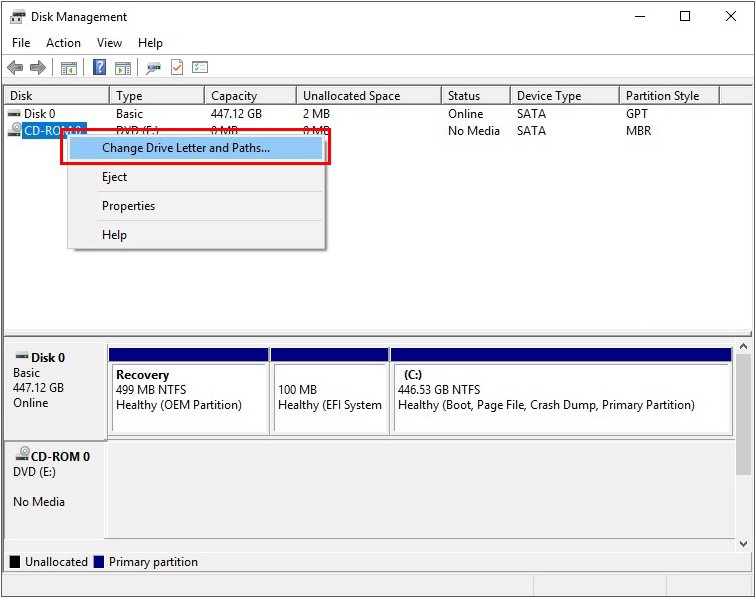Open the File menu
Viewport: 756px width, 598px height.
pos(21,43)
